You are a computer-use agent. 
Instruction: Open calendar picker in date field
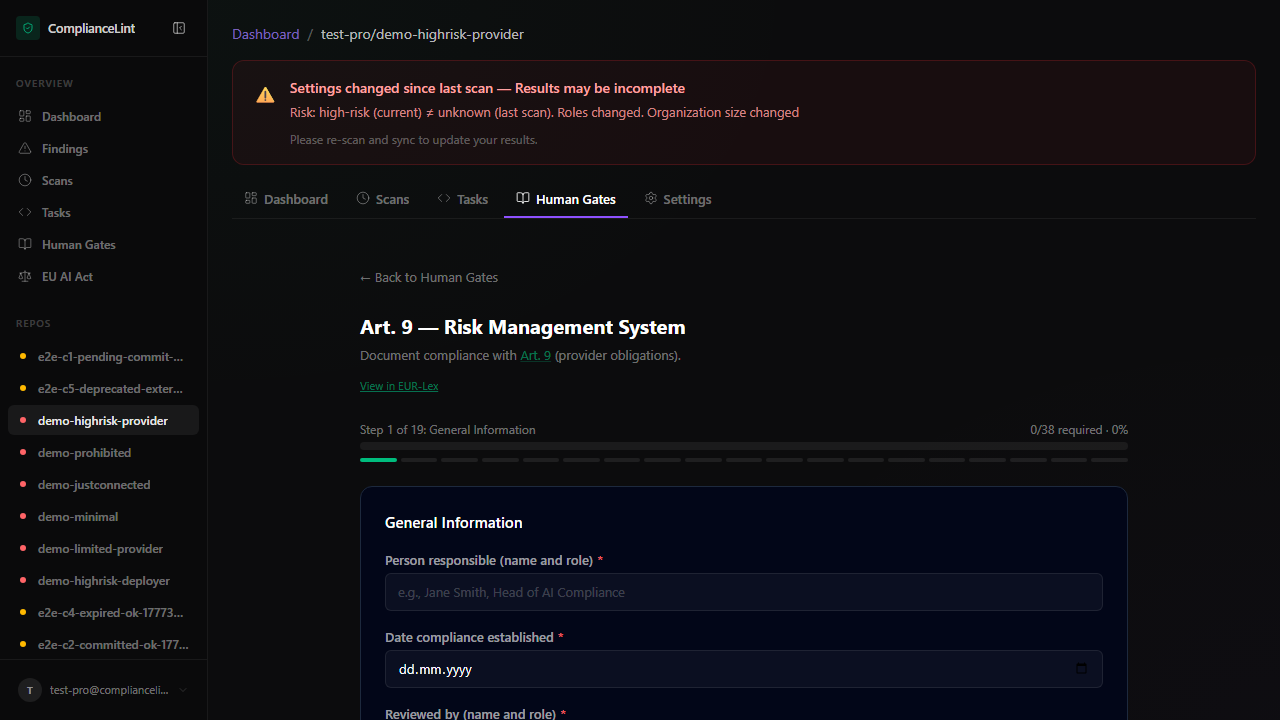pyautogui.click(x=1080, y=669)
